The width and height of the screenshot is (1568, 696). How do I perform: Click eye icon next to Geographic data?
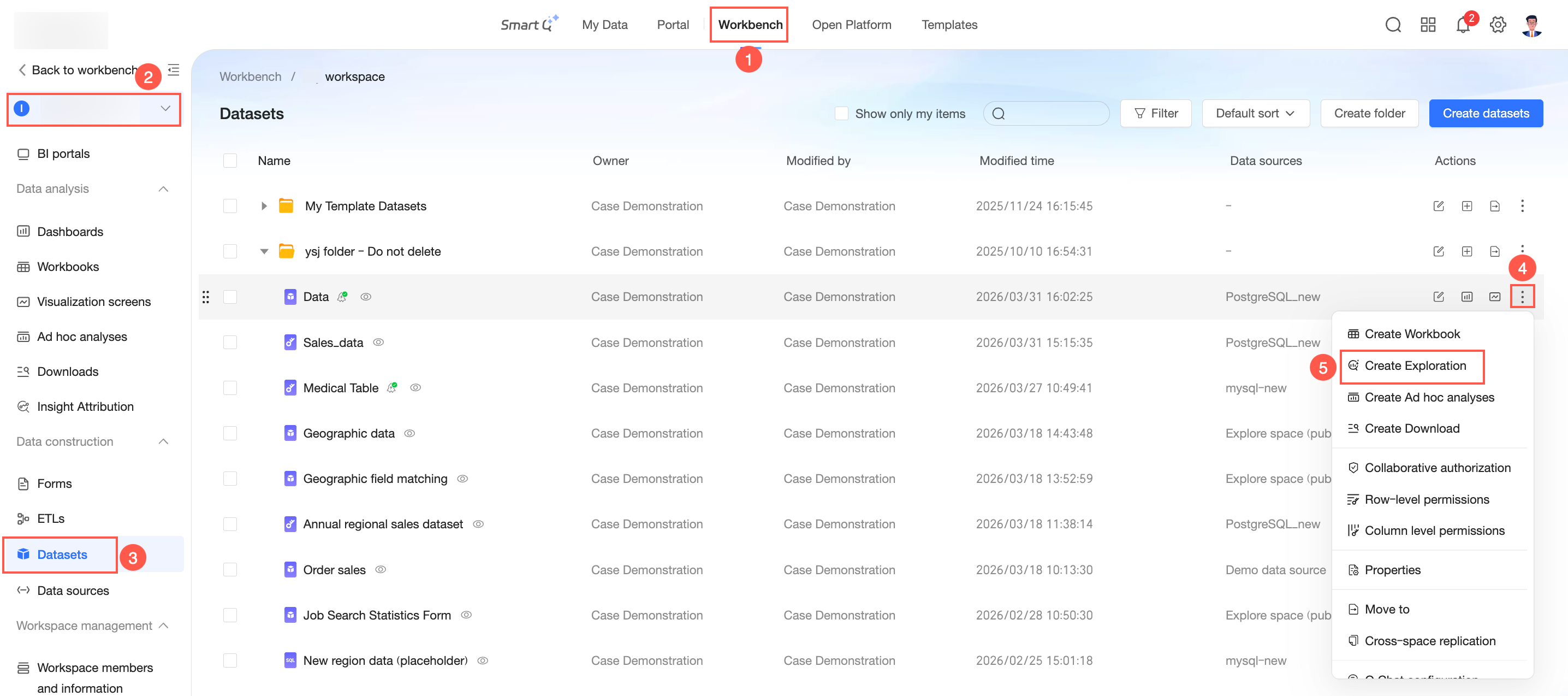pos(409,433)
